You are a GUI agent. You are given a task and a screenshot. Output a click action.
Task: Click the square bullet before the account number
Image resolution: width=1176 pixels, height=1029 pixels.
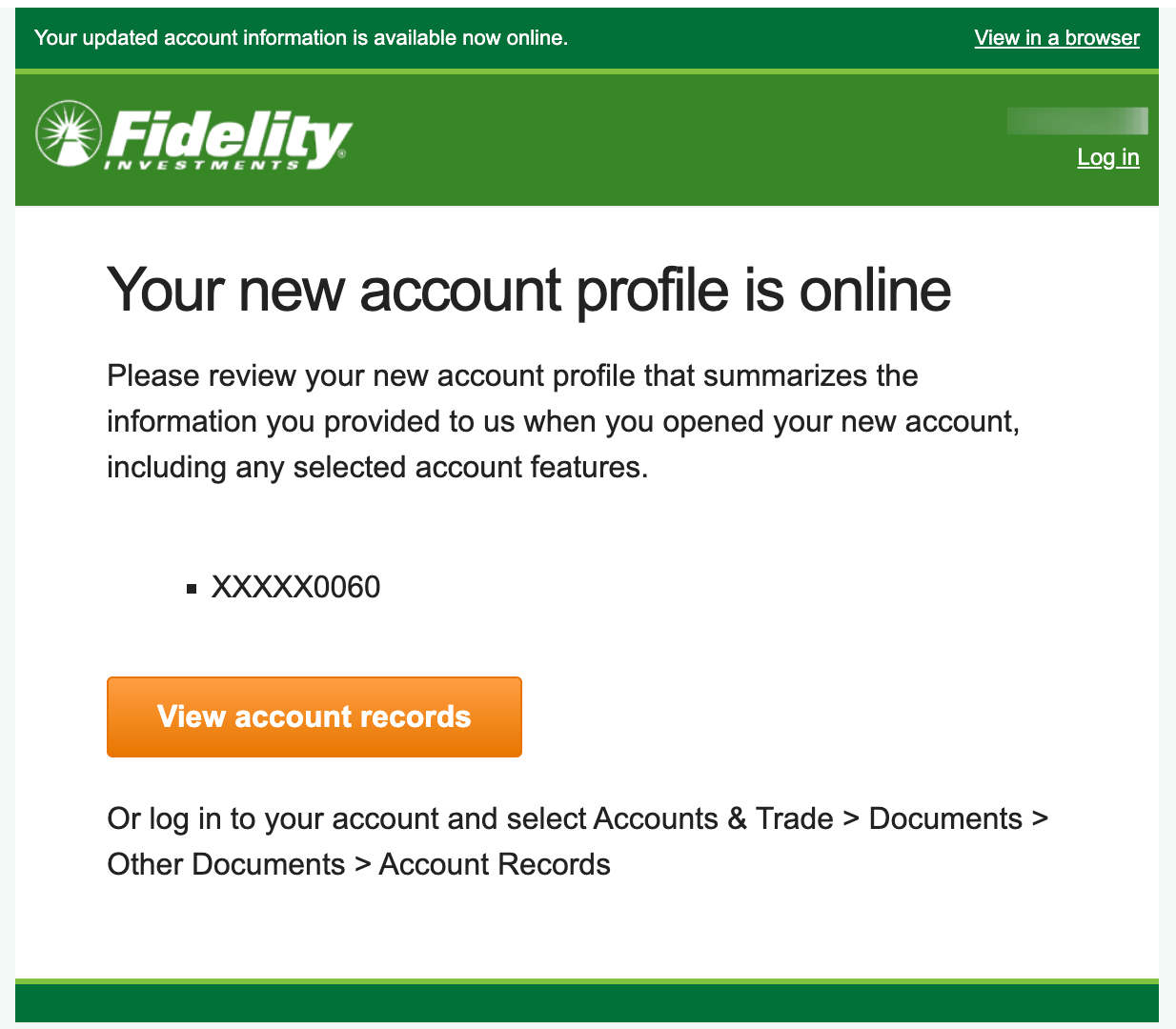pos(192,589)
